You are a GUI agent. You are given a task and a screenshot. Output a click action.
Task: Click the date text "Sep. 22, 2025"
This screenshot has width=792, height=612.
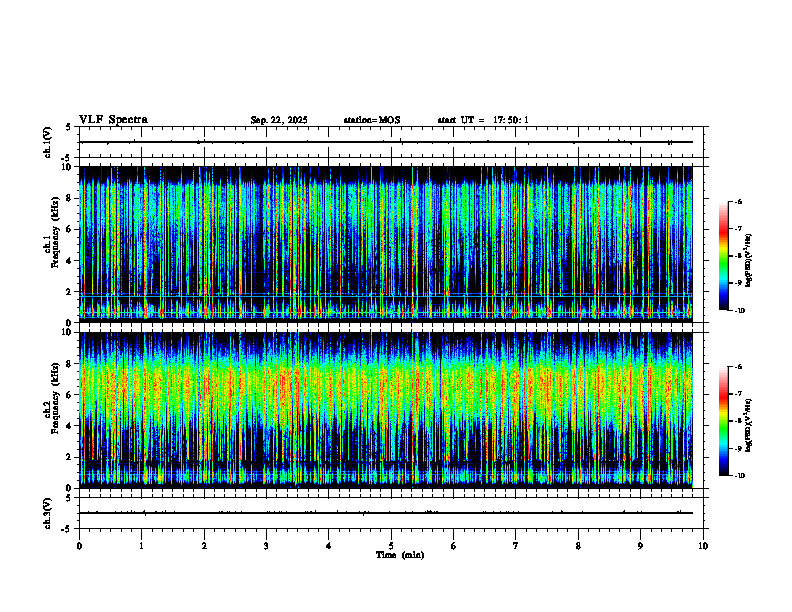pyautogui.click(x=279, y=120)
